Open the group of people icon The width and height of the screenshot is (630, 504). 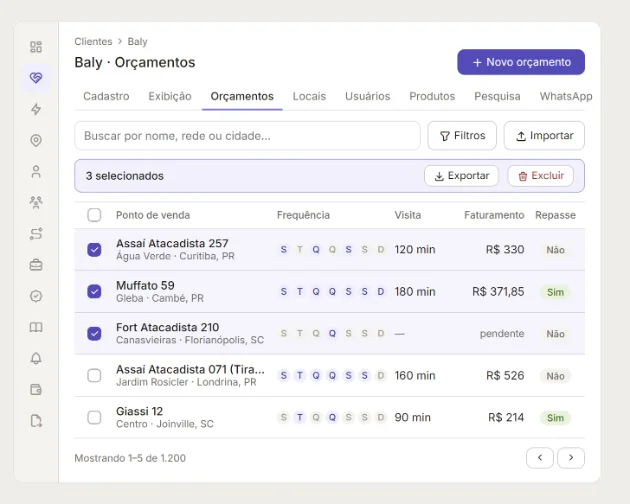pos(36,202)
